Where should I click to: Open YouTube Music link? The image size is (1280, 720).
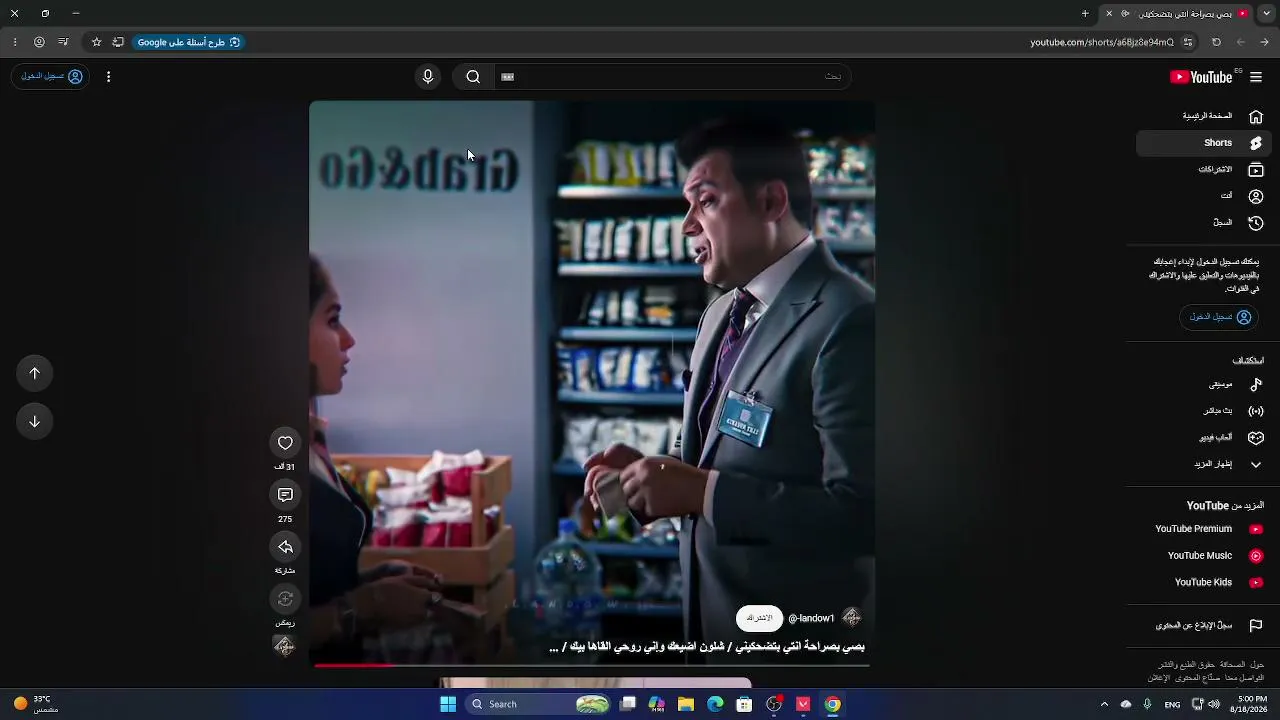tap(1203, 556)
